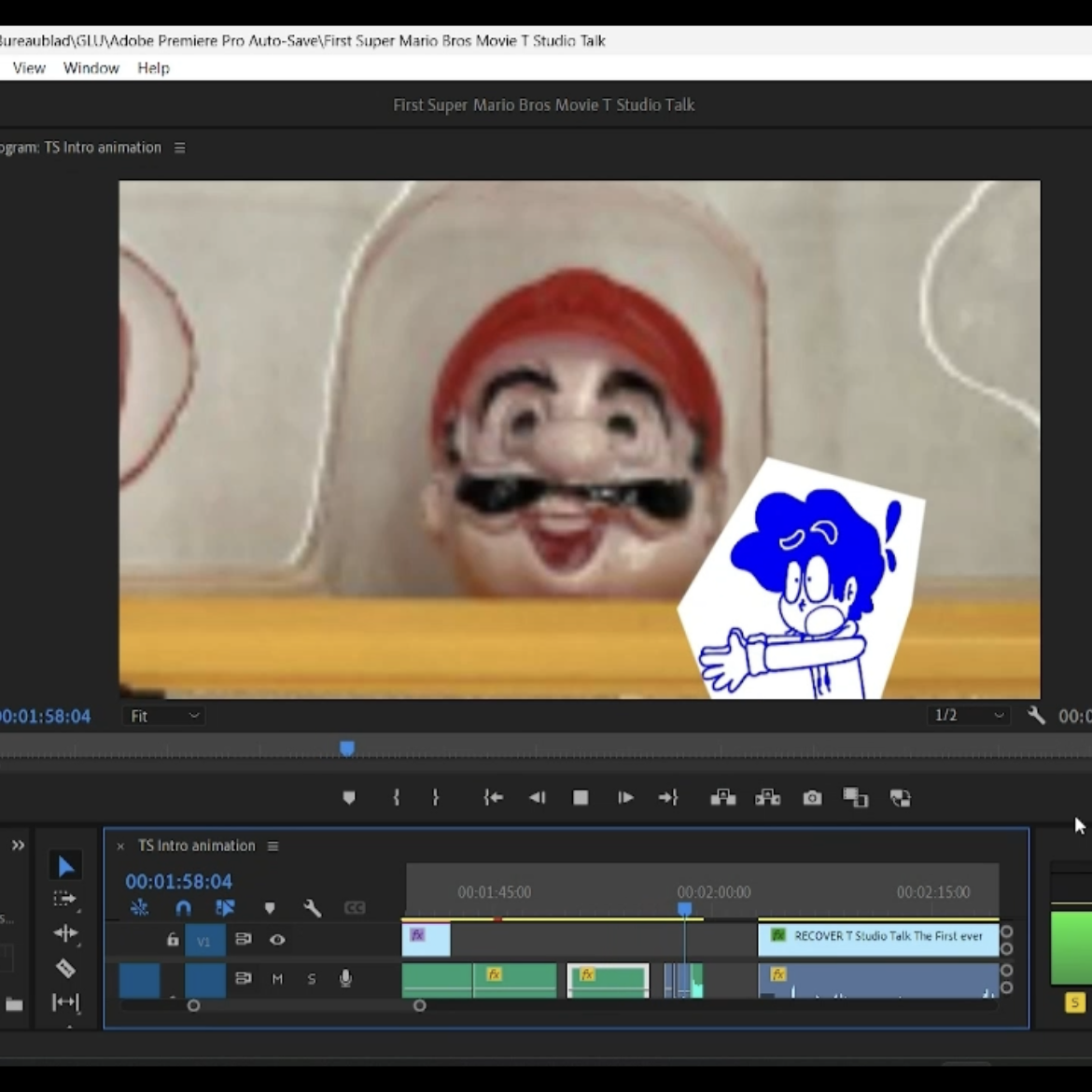Click the timeline timecode 00:01:58:04 field

(x=178, y=882)
